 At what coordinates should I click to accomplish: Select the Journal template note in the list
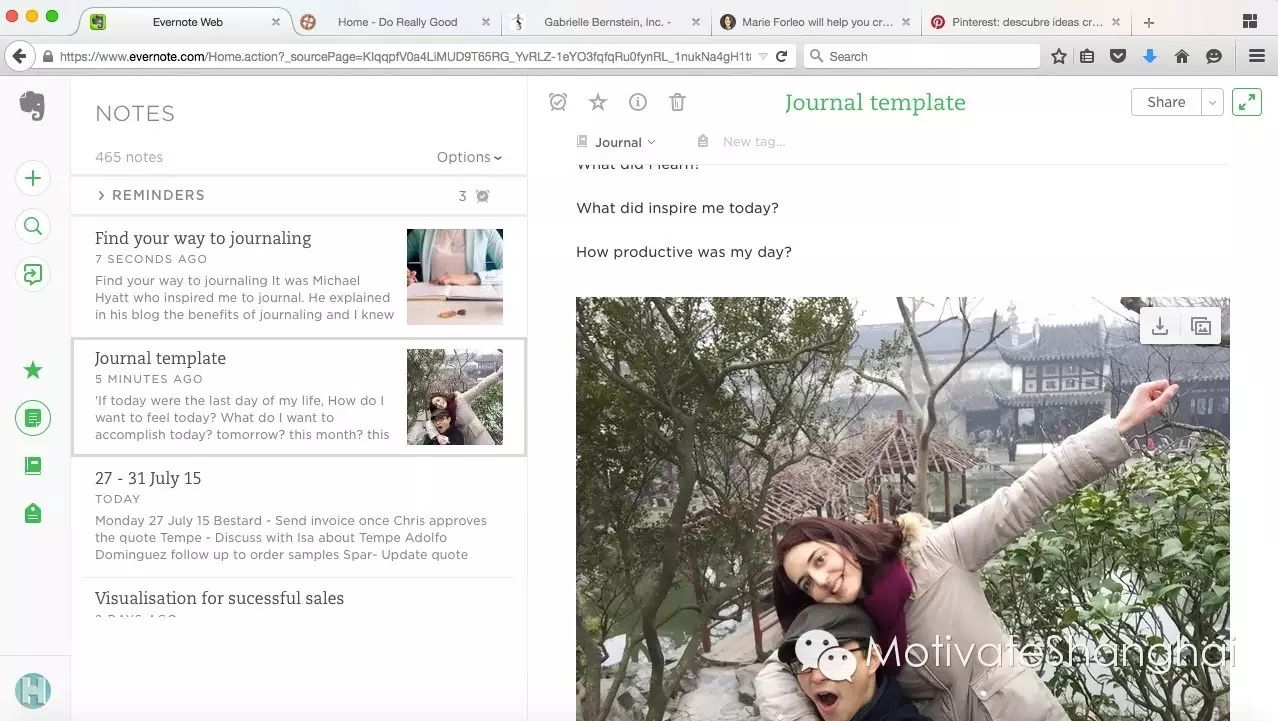tap(299, 397)
